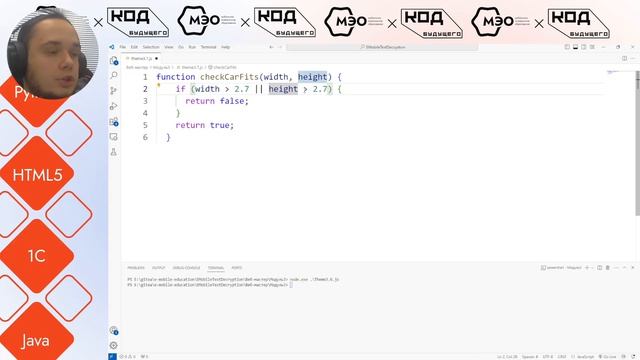640x360 pixels.
Task: Open terminal panel more actions ellipsis
Action: pyautogui.click(x=616, y=268)
